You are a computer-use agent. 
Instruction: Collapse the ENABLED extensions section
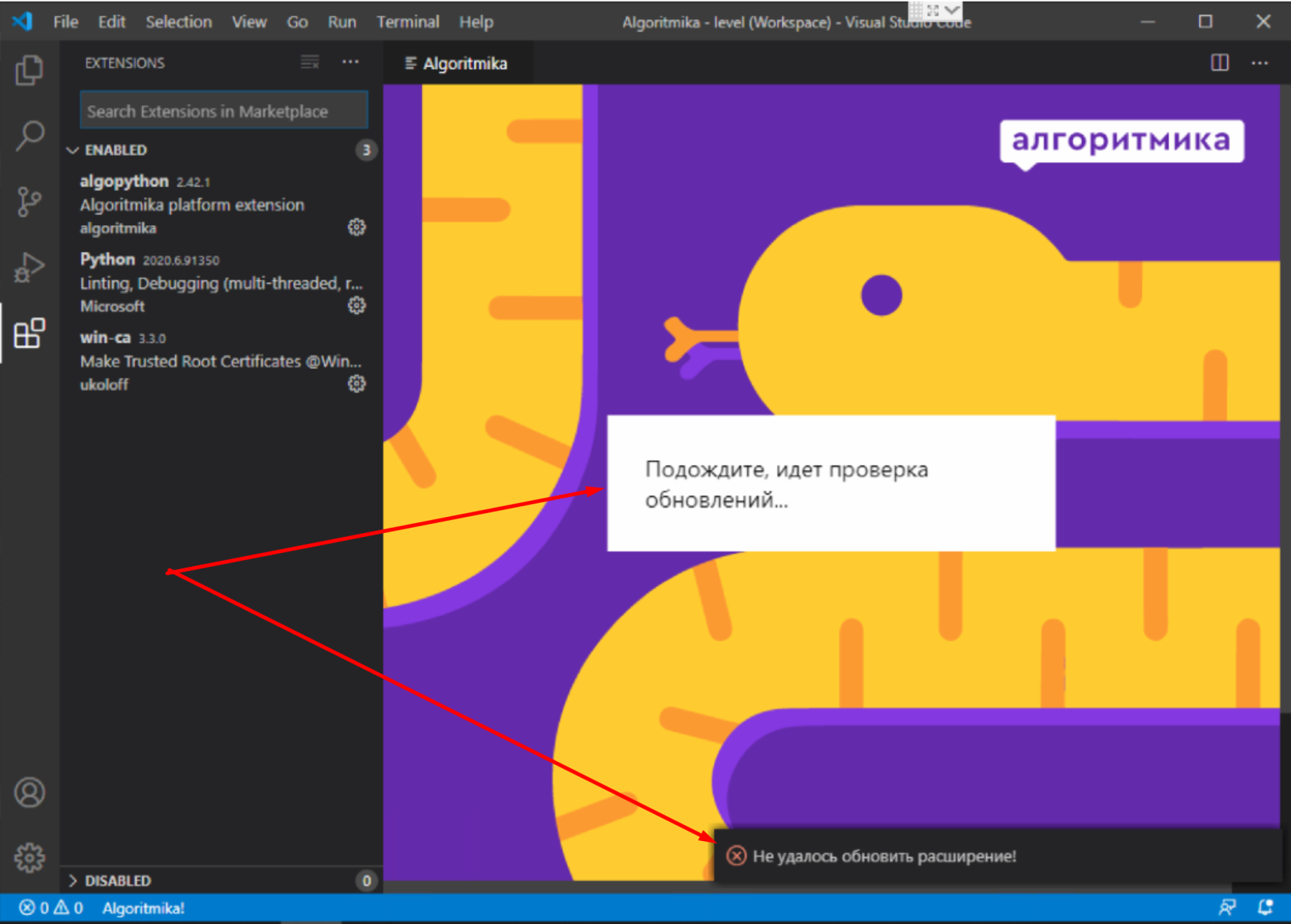(221, 150)
